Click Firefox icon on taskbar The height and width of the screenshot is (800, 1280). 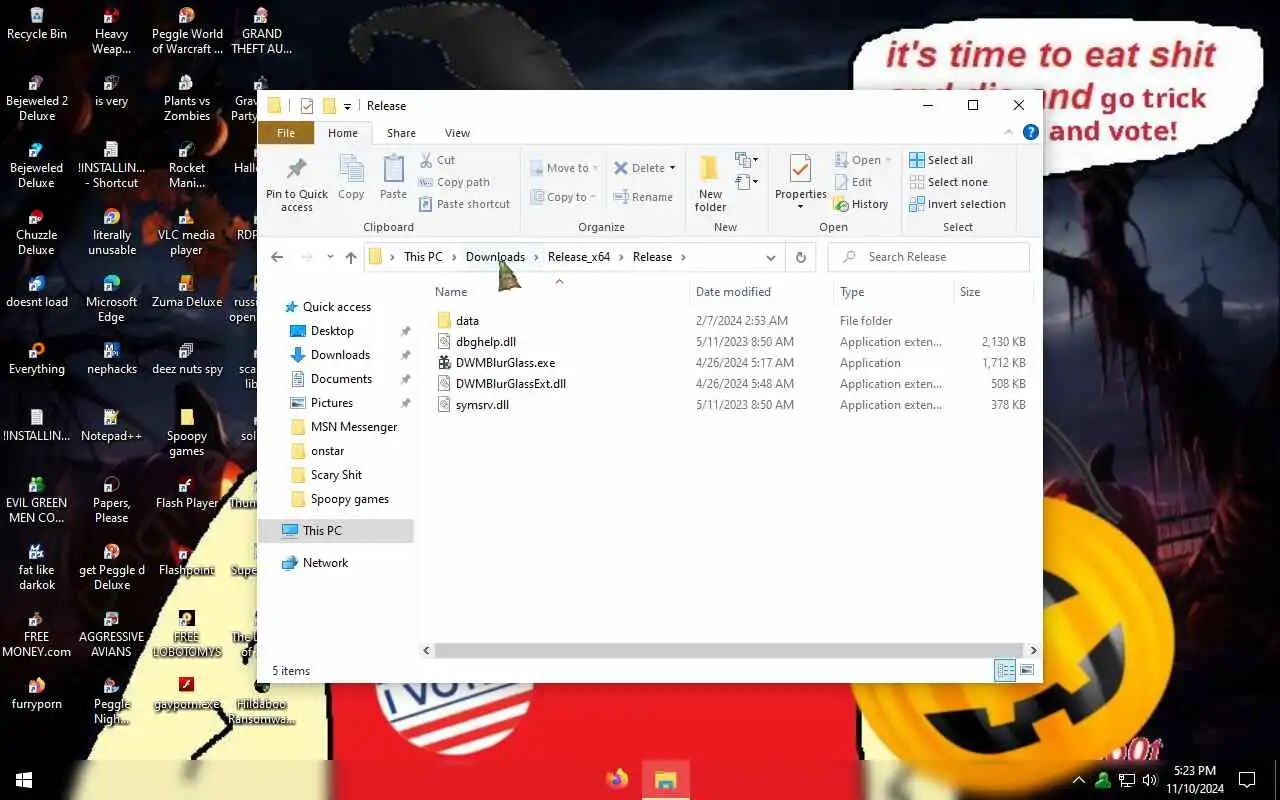pyautogui.click(x=617, y=779)
